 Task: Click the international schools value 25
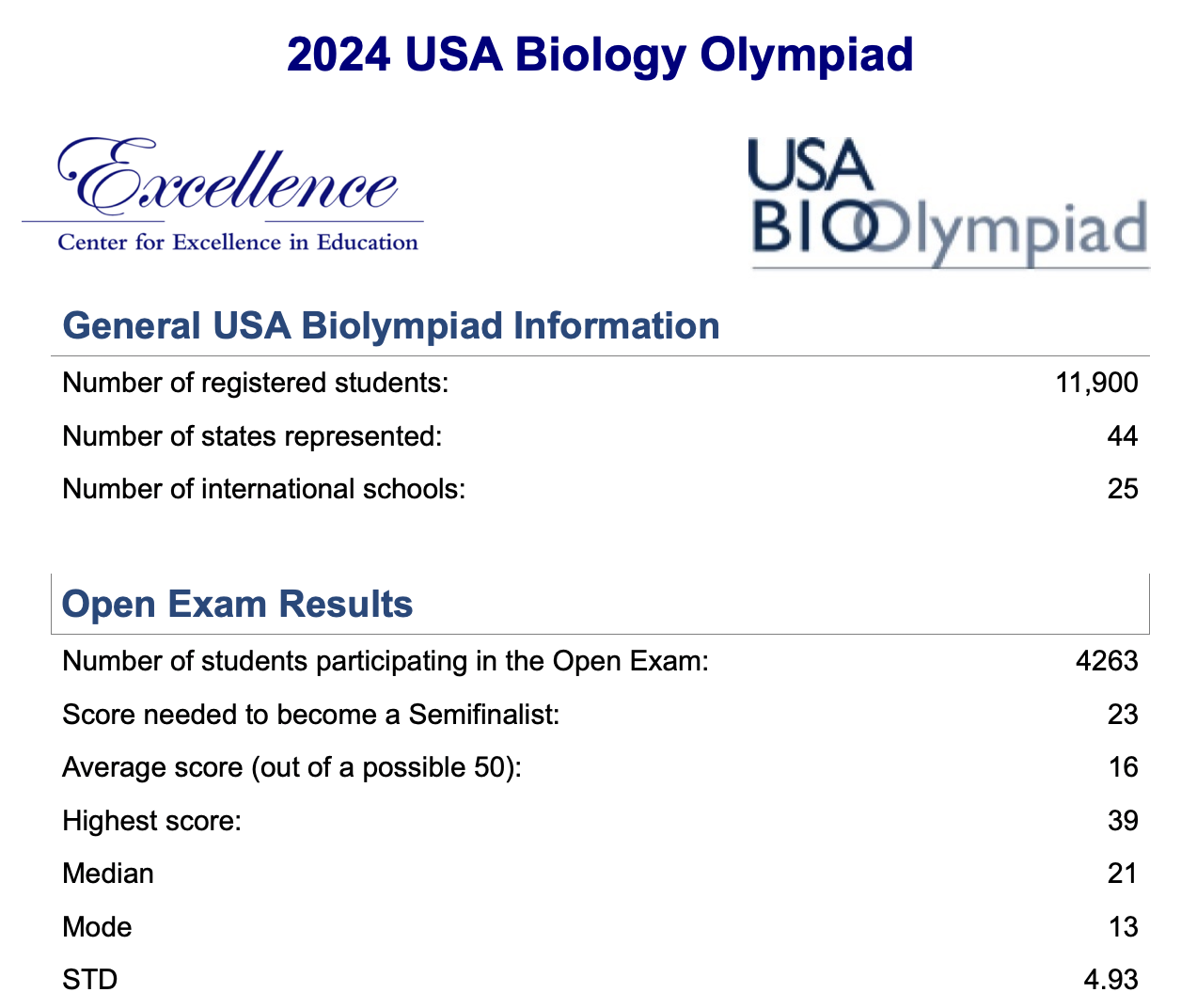point(1123,489)
